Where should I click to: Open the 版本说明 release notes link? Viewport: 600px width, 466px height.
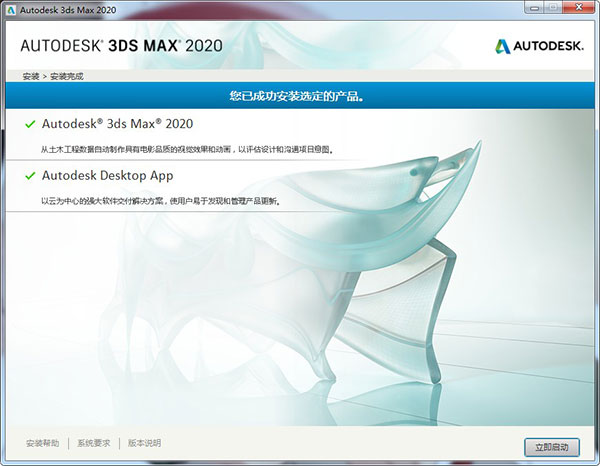click(x=144, y=443)
